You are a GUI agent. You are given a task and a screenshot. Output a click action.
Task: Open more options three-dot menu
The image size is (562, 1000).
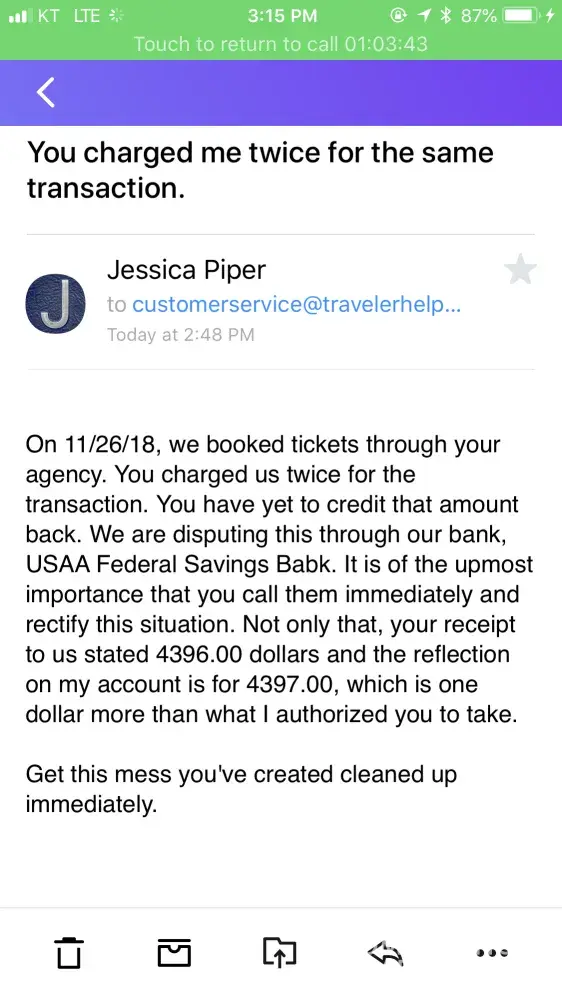coord(492,953)
